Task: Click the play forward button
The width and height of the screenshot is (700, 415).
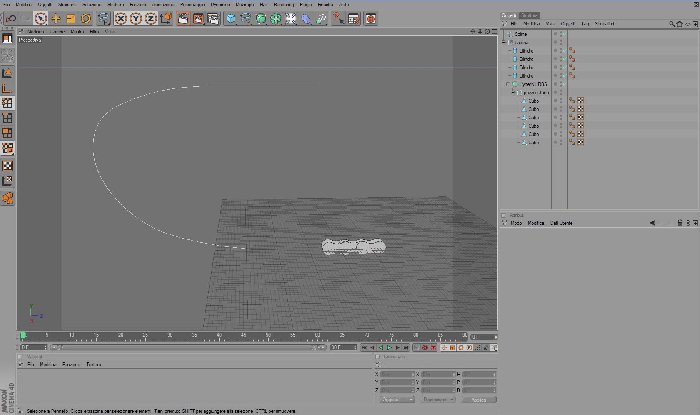Action: 389,348
